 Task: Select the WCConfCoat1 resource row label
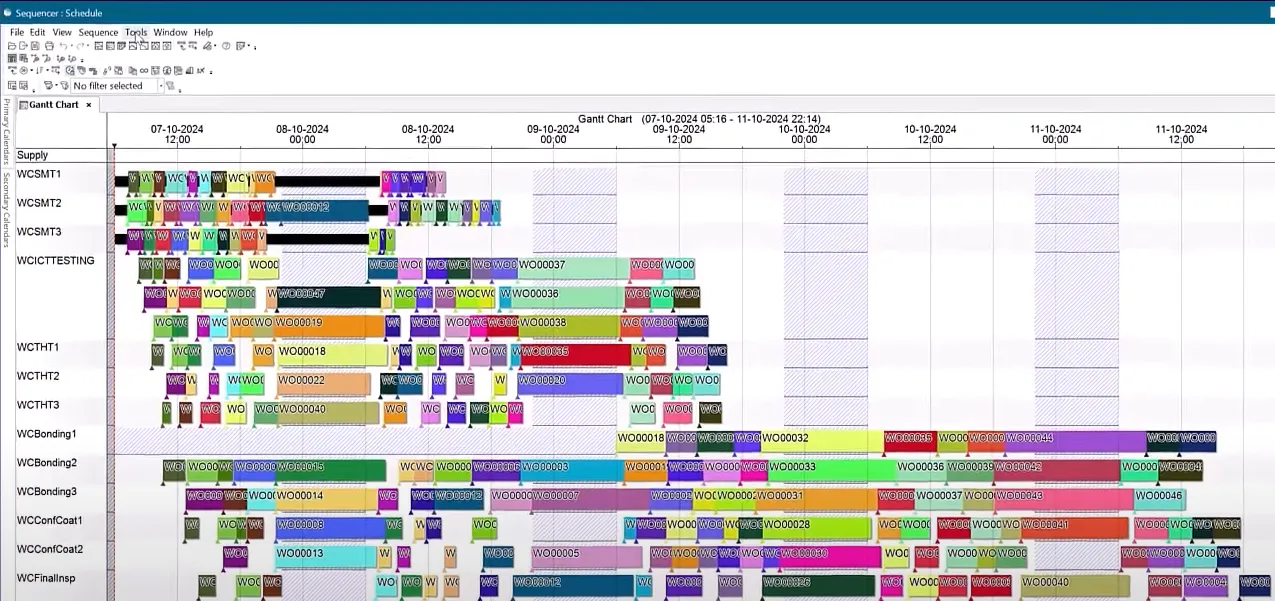pyautogui.click(x=50, y=521)
